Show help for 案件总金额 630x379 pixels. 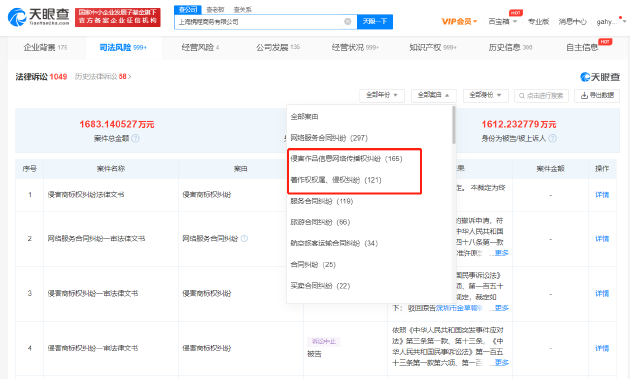click(136, 138)
